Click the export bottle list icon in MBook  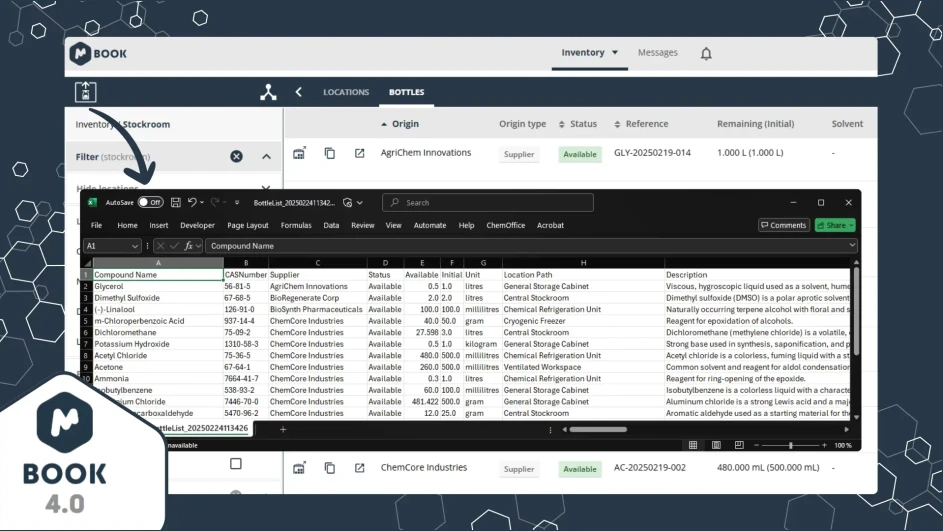coord(85,92)
